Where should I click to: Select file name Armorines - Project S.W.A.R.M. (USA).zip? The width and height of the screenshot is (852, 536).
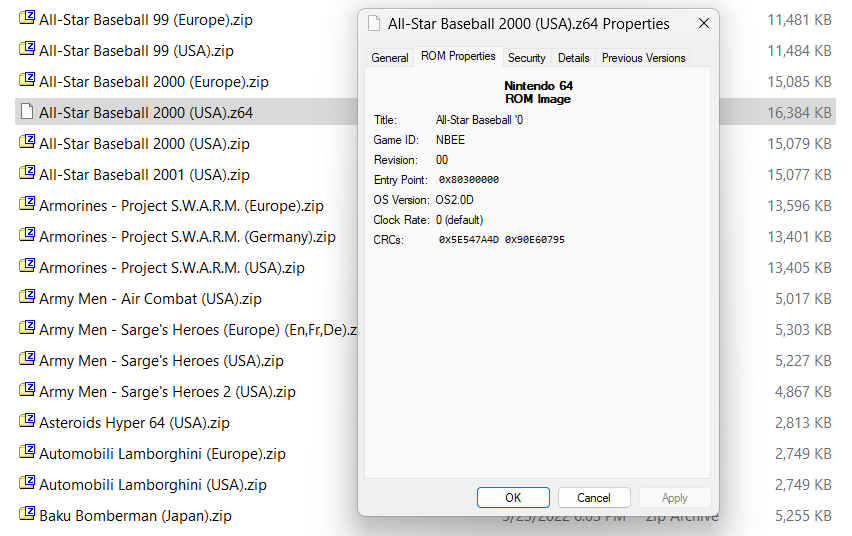[x=172, y=267]
